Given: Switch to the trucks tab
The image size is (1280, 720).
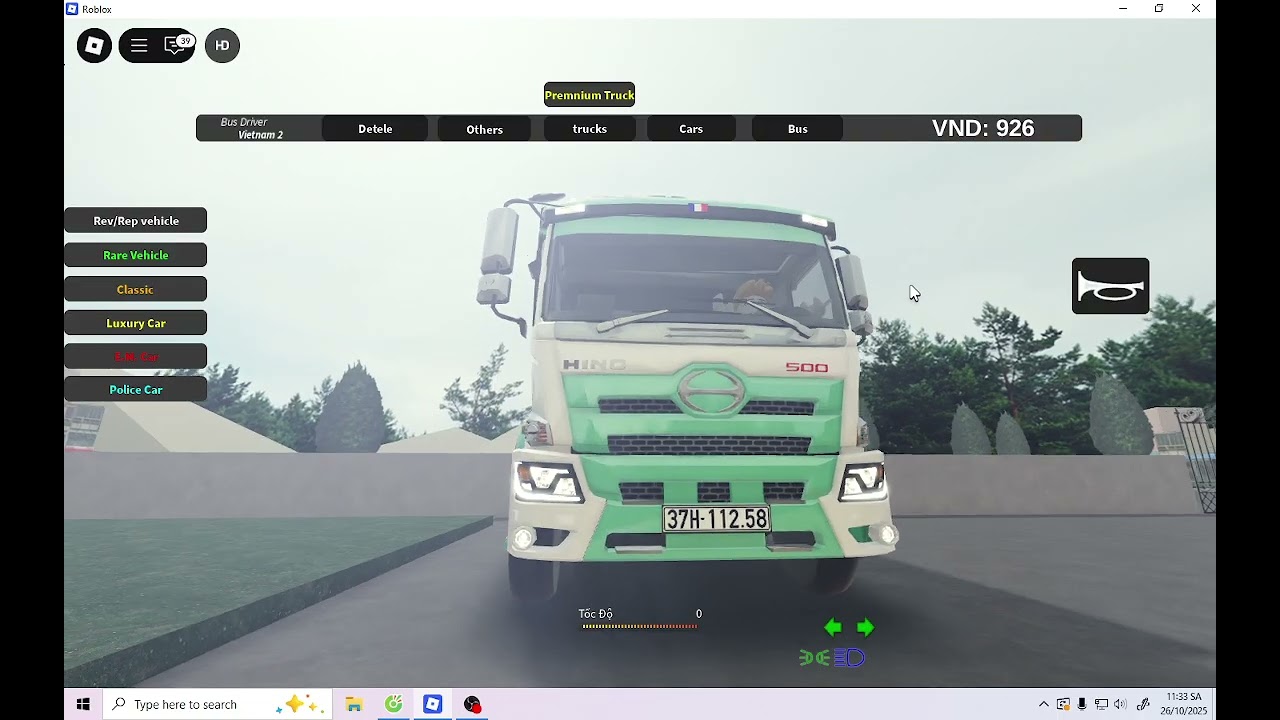Looking at the screenshot, I should pos(589,129).
